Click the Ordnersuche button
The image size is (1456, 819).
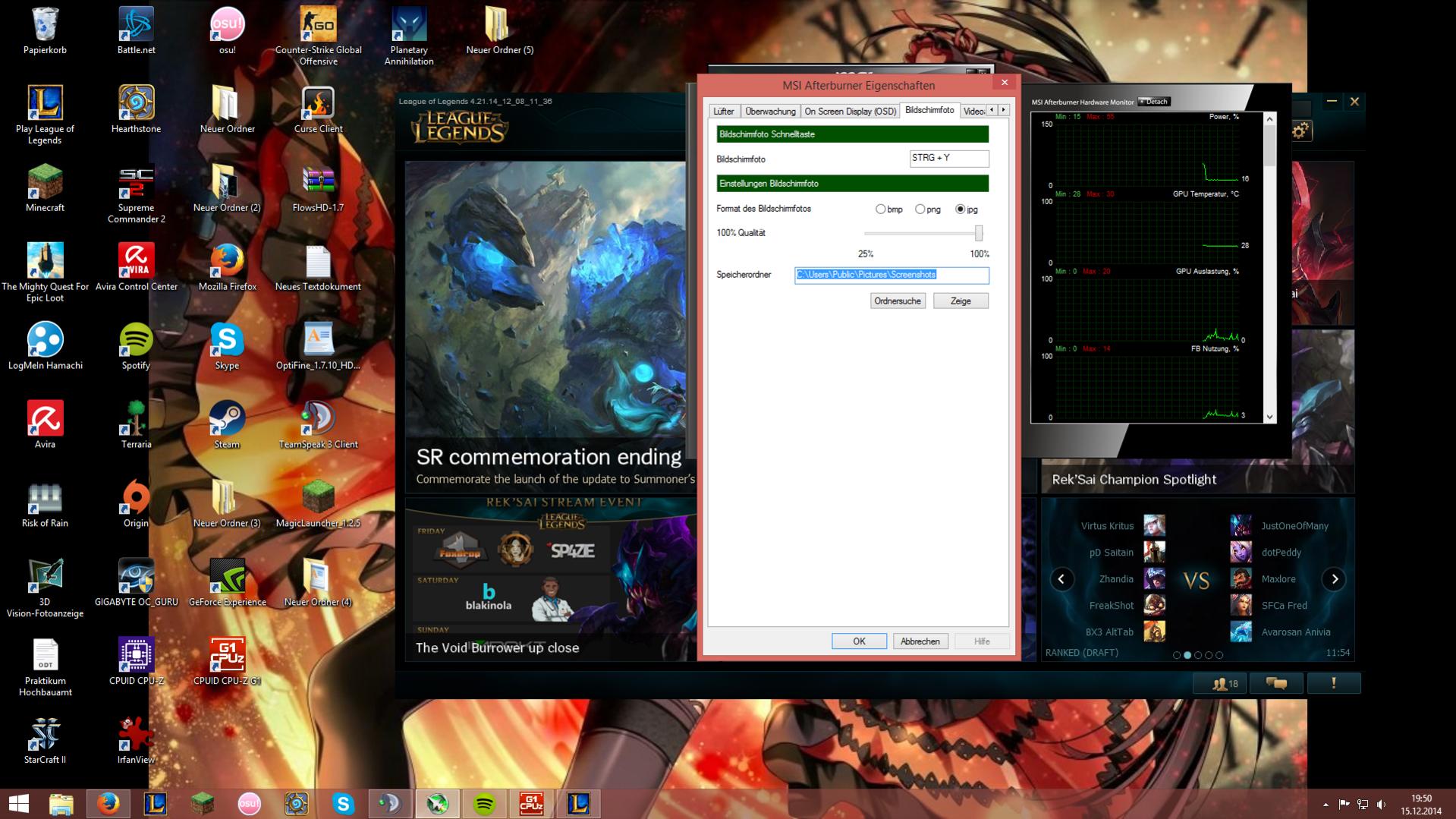pos(898,301)
